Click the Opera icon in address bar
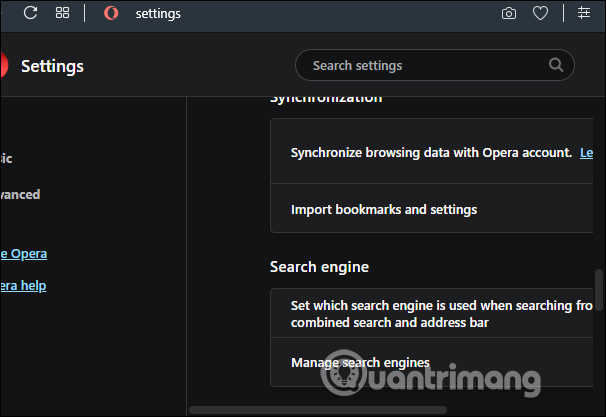This screenshot has height=417, width=606. pyautogui.click(x=111, y=14)
